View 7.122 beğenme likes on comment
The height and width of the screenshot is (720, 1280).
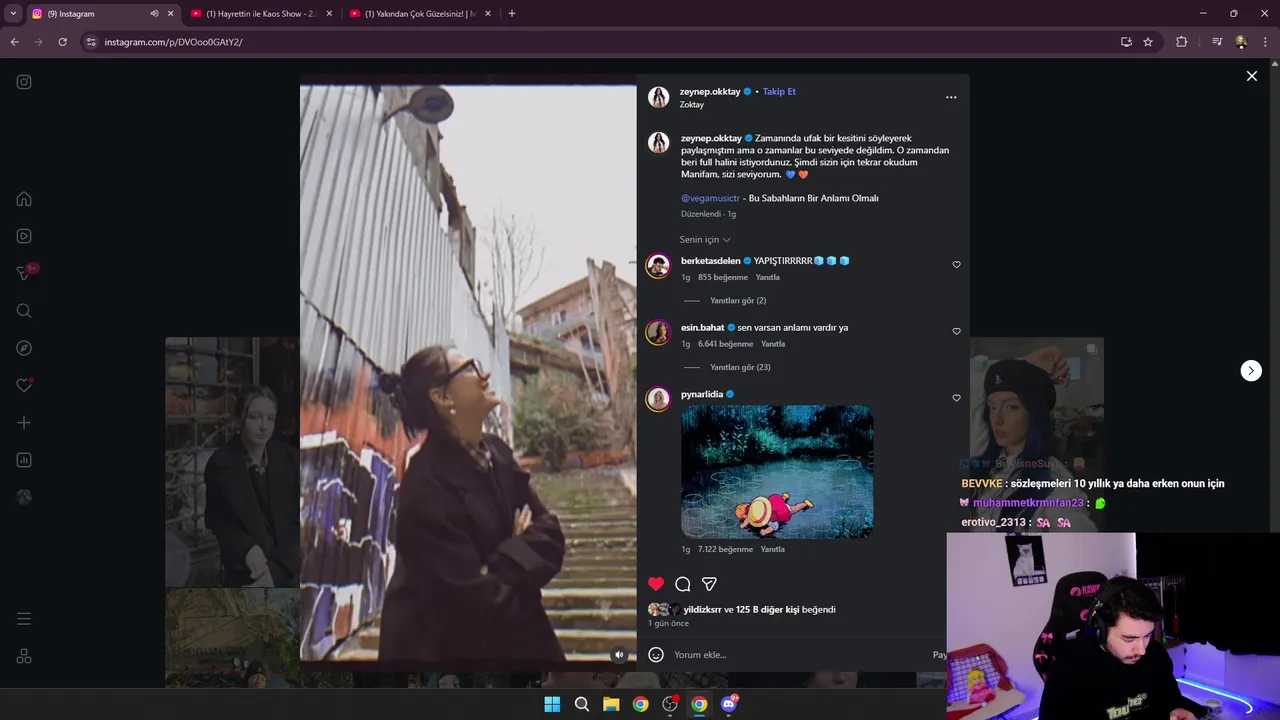click(x=725, y=549)
